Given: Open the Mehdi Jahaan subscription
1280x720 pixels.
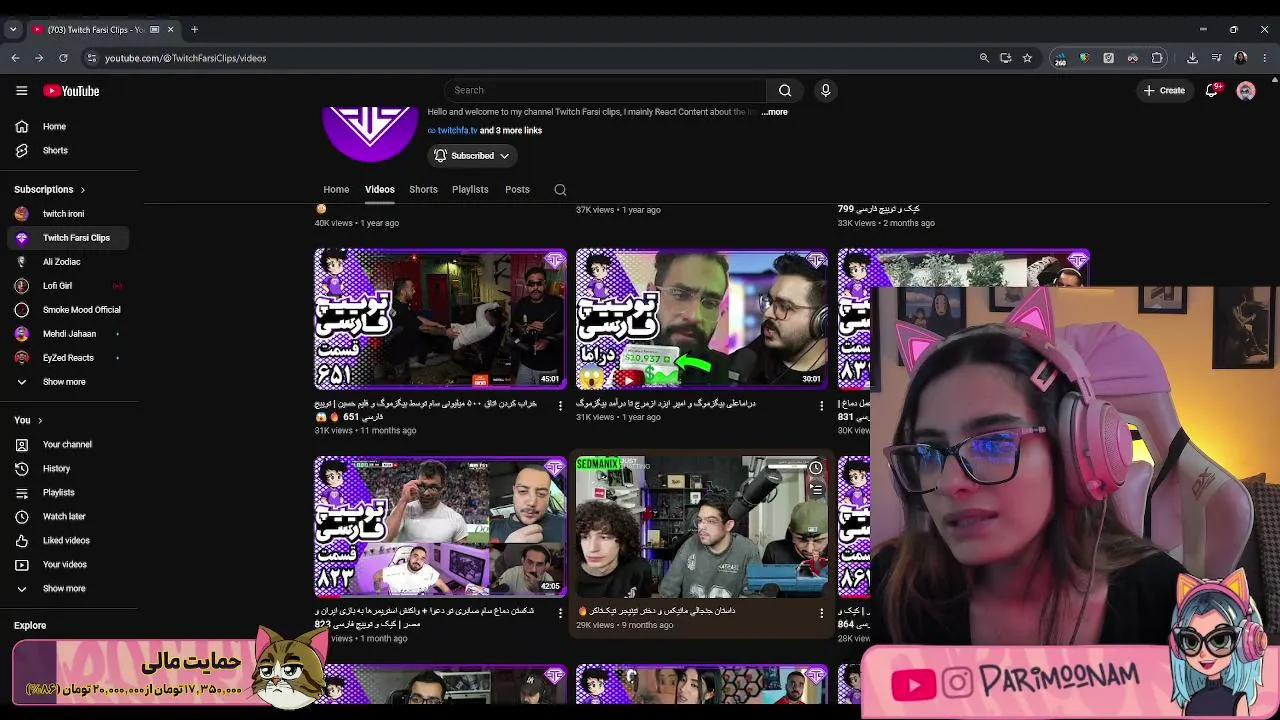Looking at the screenshot, I should (x=68, y=334).
